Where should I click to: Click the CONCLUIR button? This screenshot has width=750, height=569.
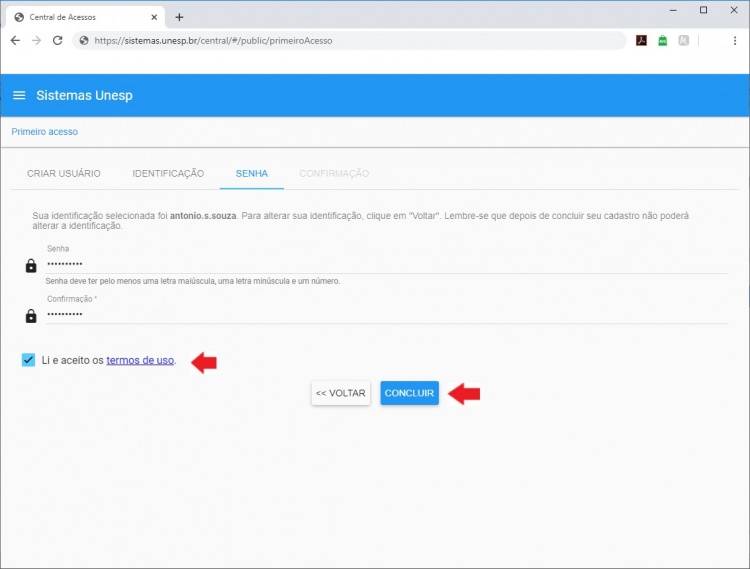(x=409, y=393)
